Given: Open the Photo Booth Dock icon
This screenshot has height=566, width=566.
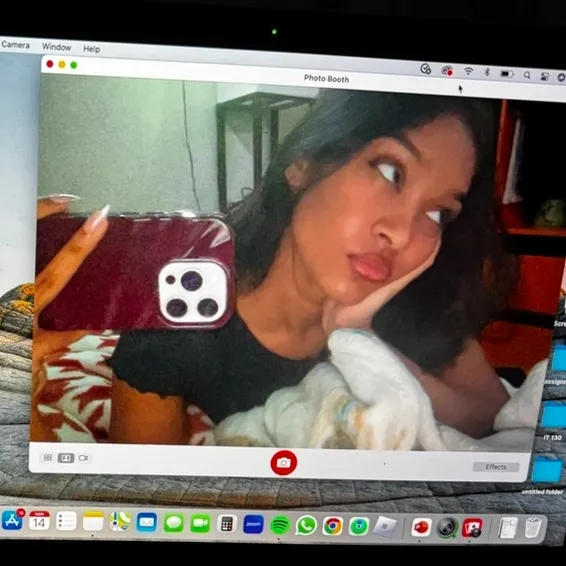Looking at the screenshot, I should point(472,527).
